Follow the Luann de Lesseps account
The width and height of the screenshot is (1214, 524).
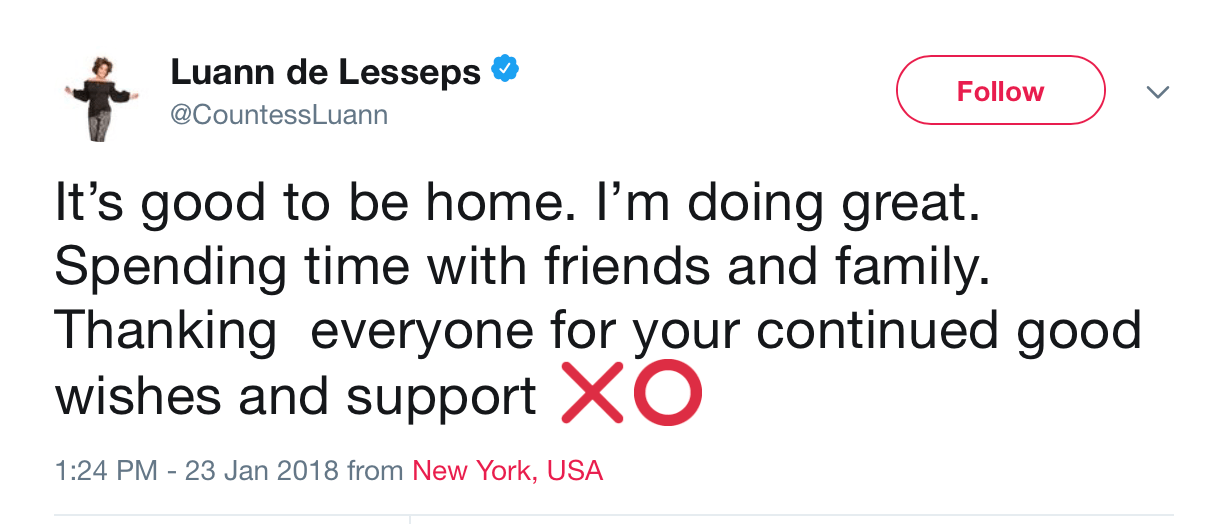coord(999,91)
